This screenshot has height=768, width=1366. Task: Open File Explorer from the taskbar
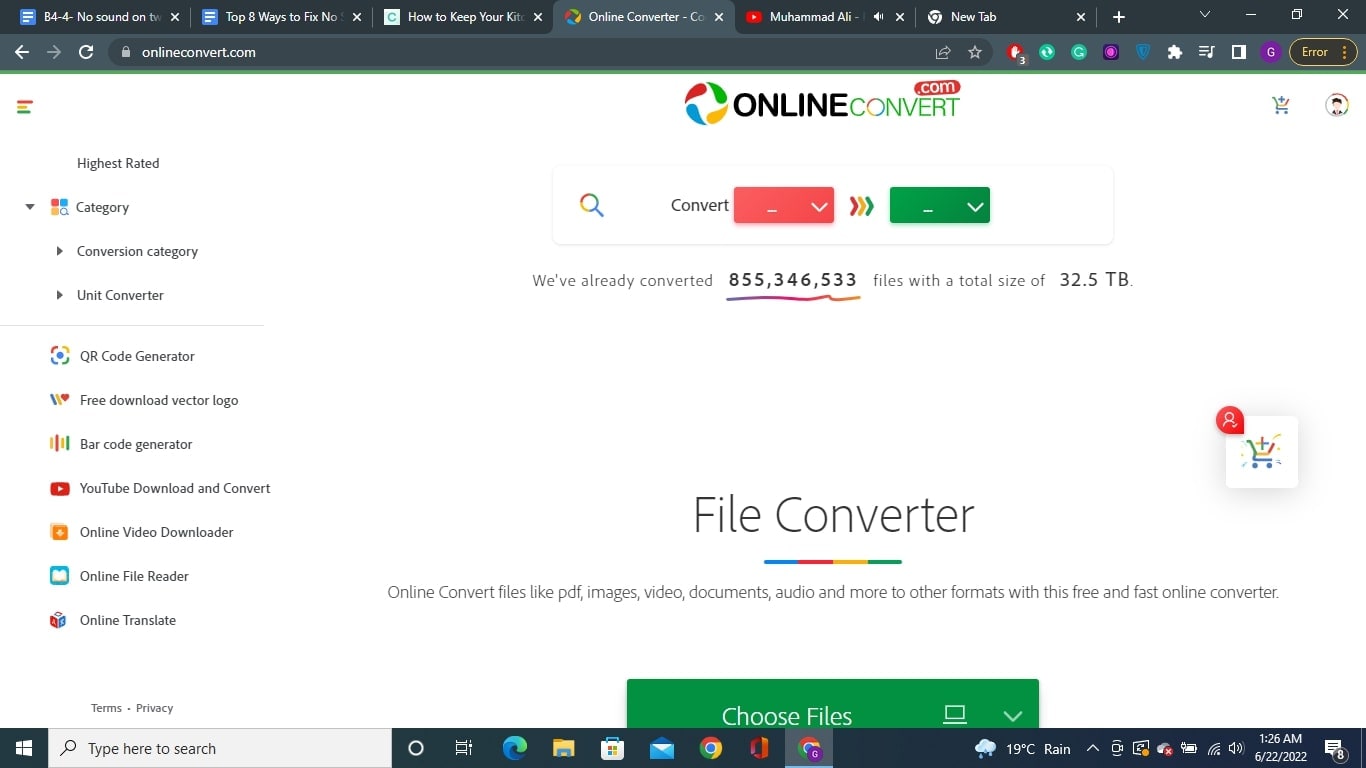click(564, 748)
